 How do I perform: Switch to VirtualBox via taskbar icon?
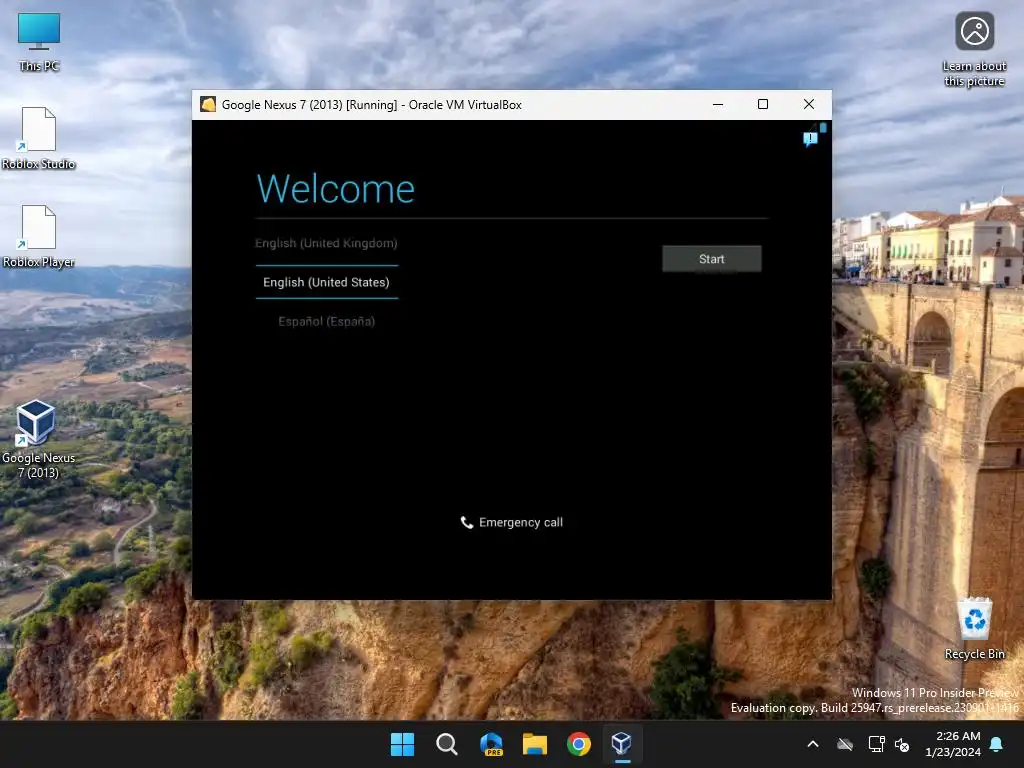pos(622,744)
